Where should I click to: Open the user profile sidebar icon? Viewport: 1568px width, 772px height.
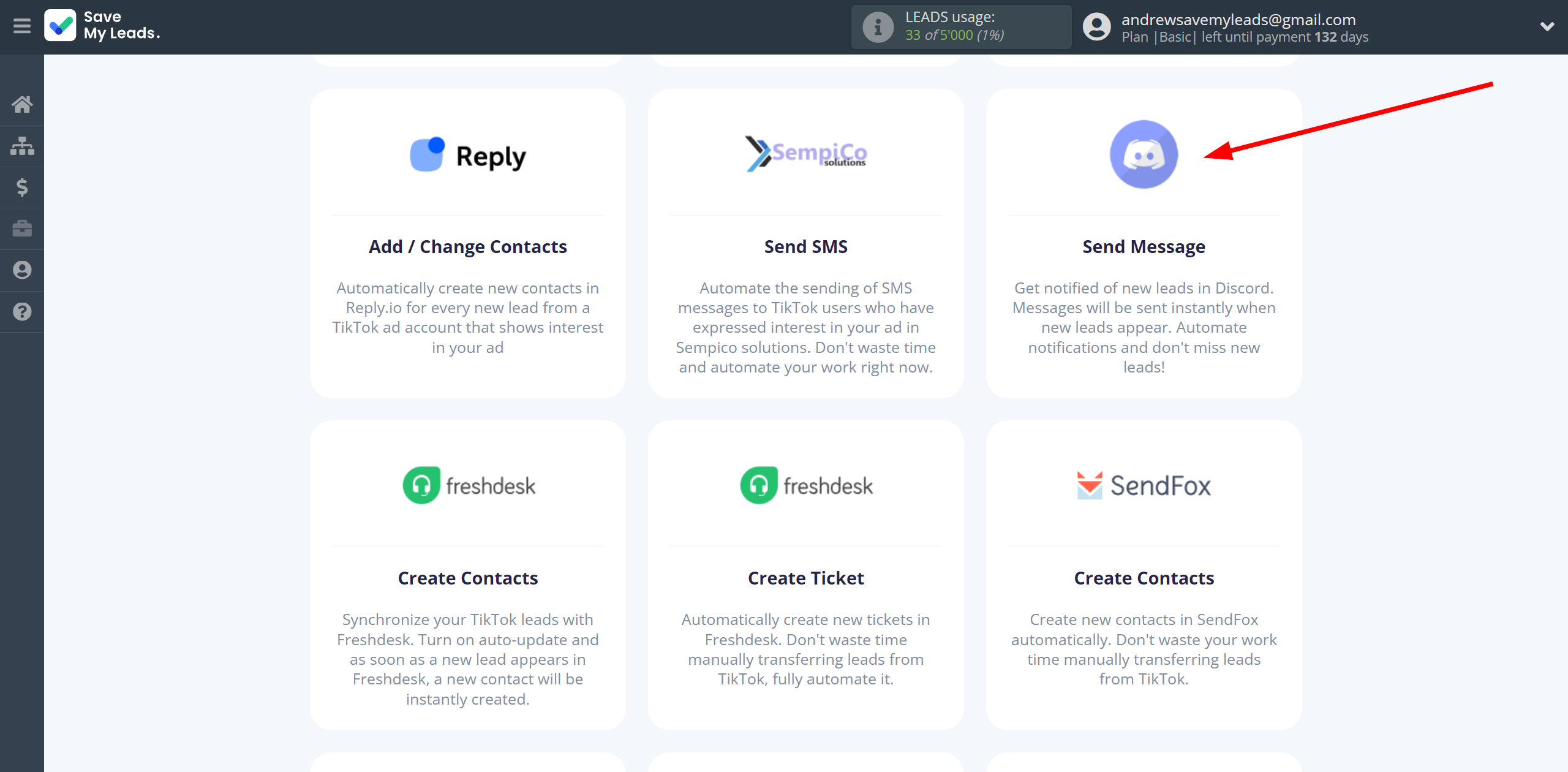point(22,270)
